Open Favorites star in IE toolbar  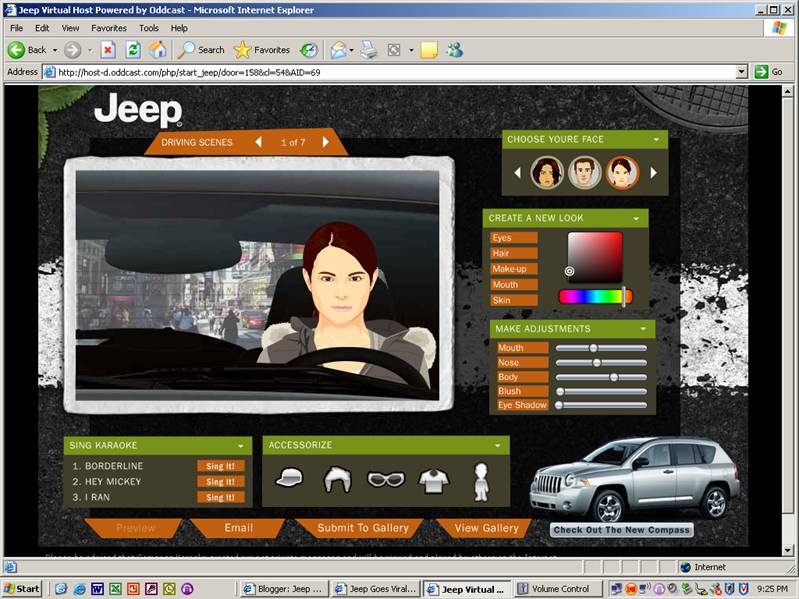click(x=261, y=50)
